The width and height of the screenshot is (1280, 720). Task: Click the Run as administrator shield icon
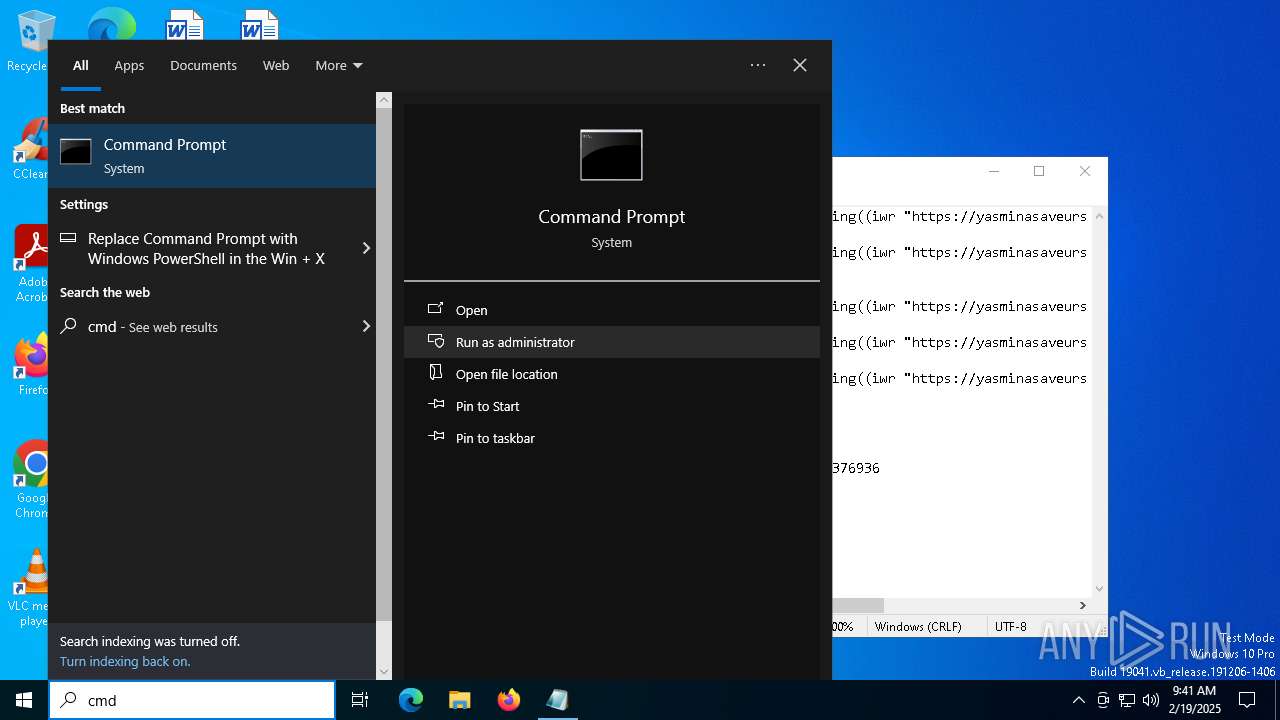click(x=436, y=341)
